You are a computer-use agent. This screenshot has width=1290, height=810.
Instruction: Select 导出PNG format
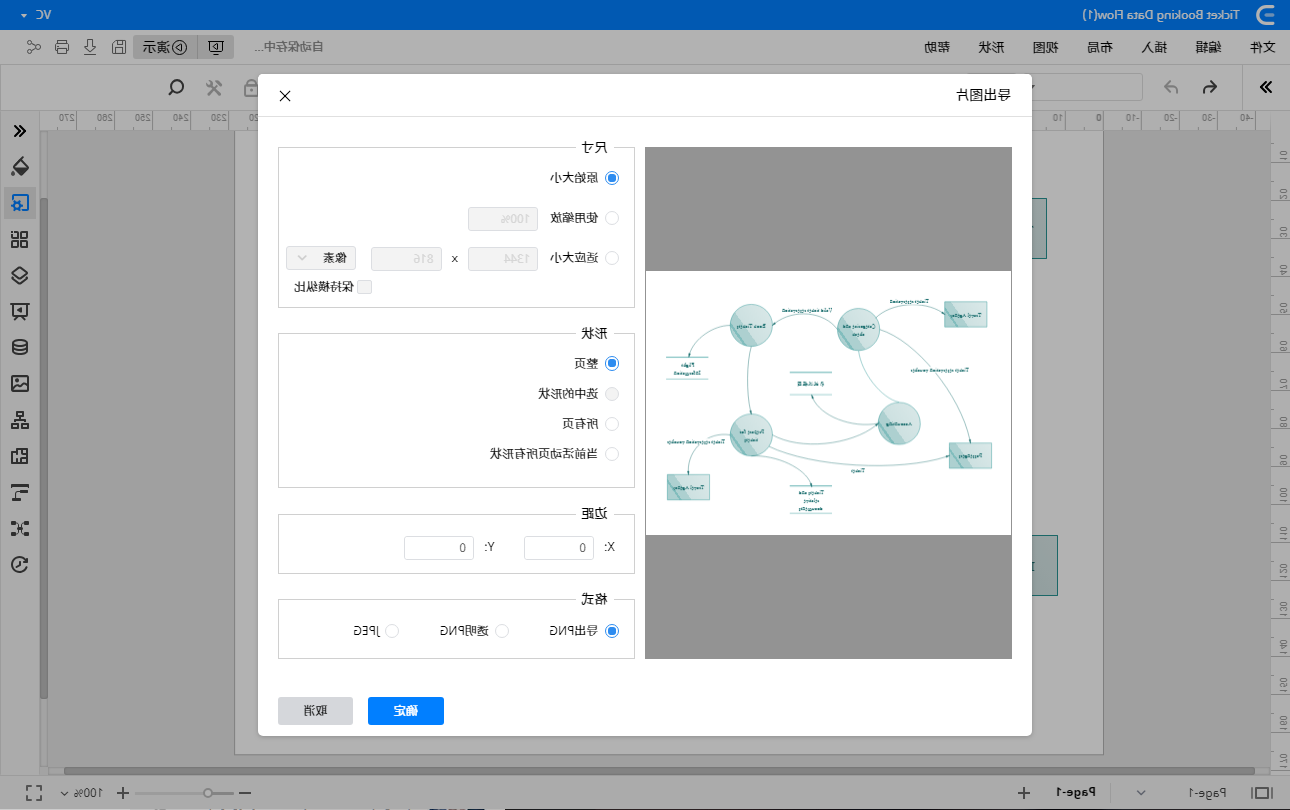coord(613,631)
